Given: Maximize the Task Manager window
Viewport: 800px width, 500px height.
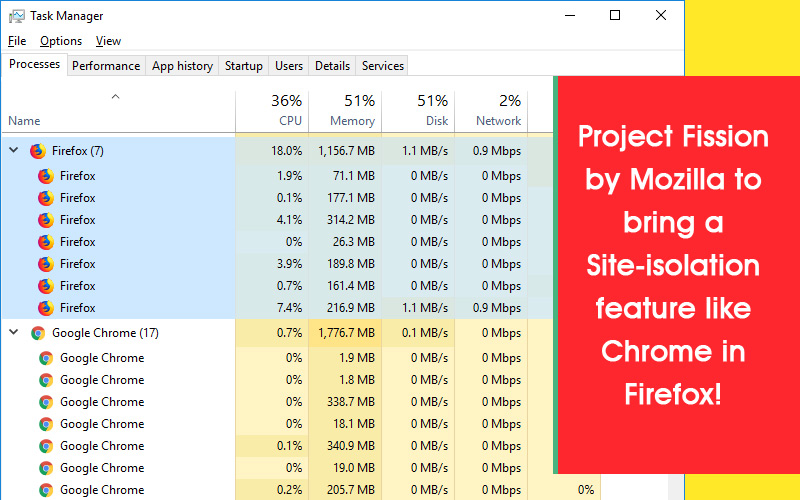Looking at the screenshot, I should tap(615, 16).
